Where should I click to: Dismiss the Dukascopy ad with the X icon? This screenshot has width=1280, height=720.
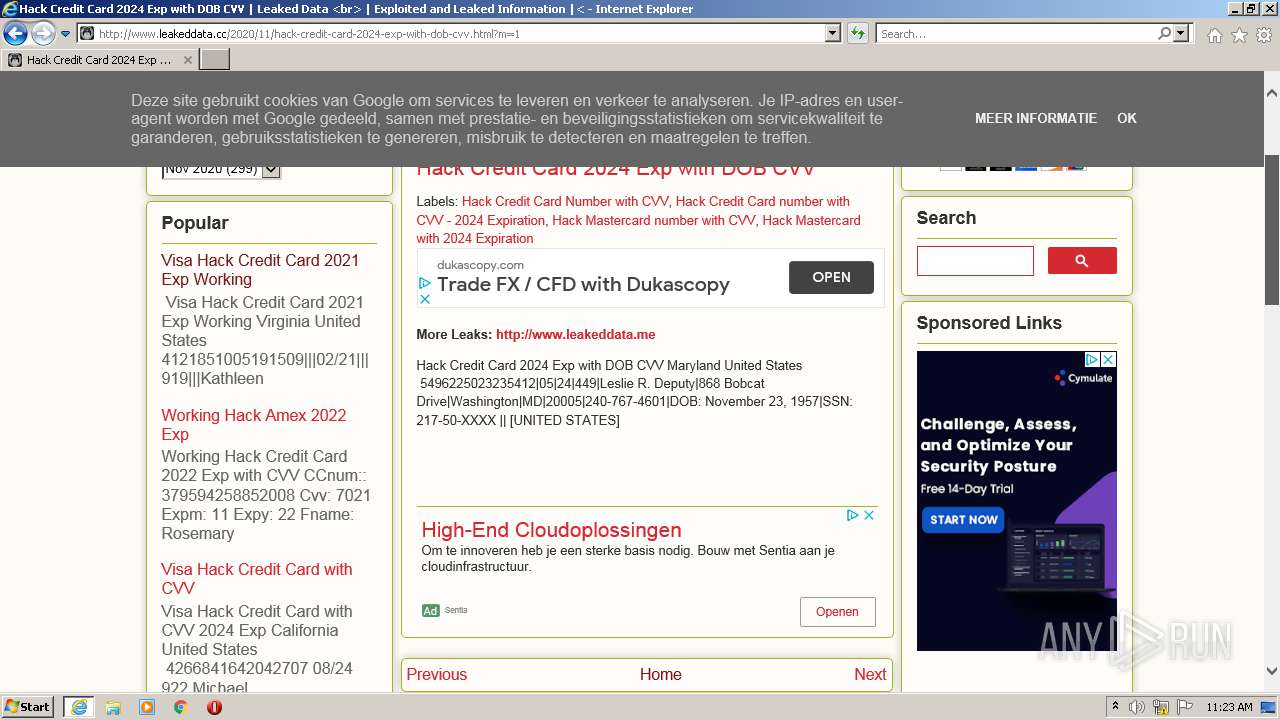[x=425, y=299]
